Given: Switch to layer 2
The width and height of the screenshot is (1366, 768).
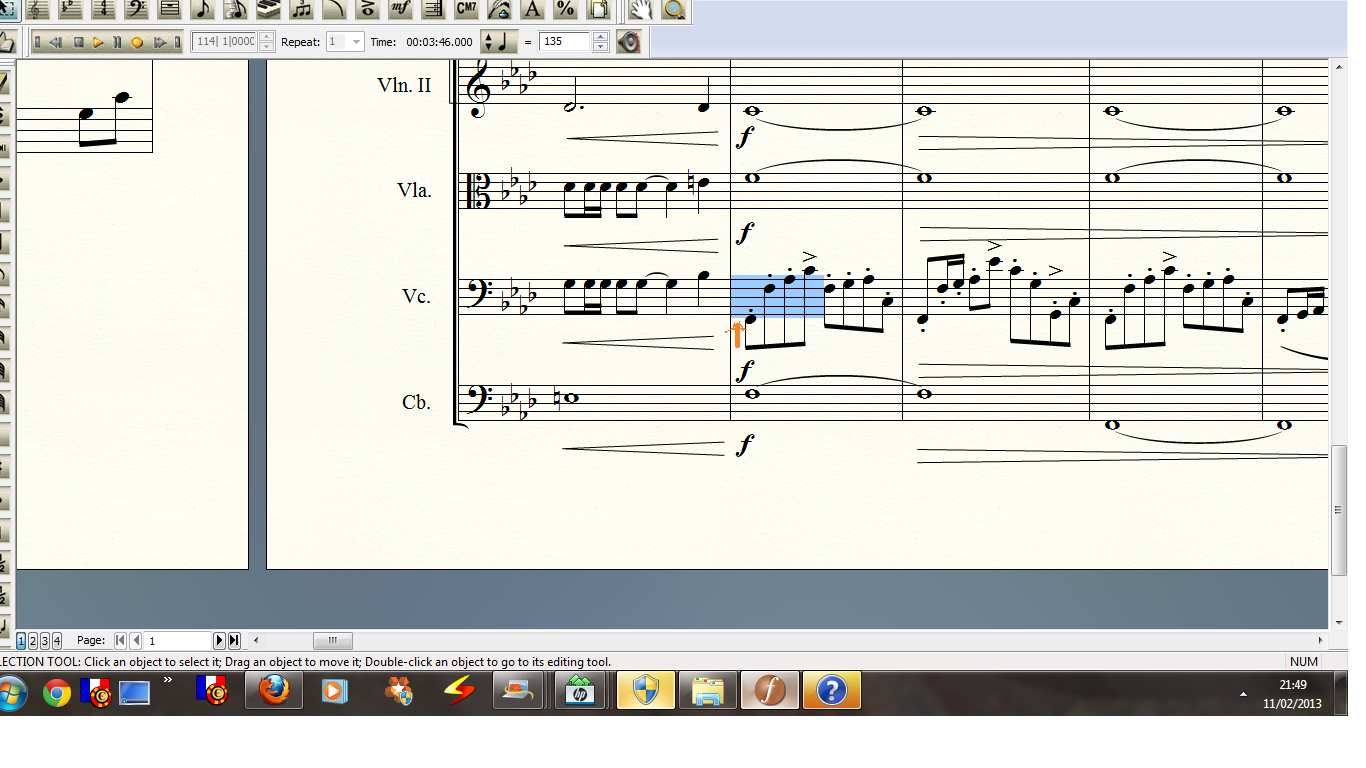Looking at the screenshot, I should coord(33,640).
